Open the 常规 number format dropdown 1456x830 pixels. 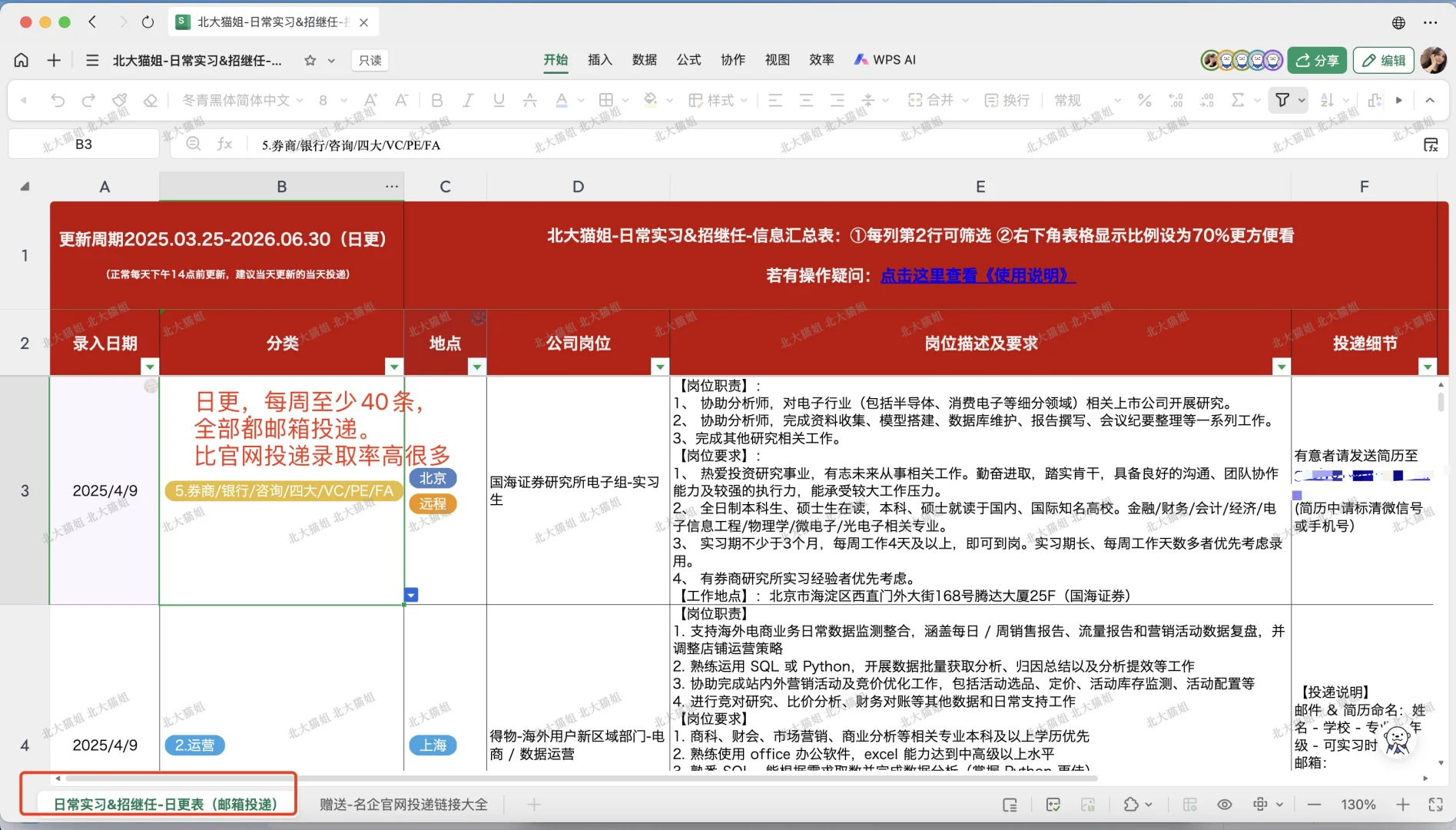pyautogui.click(x=1087, y=100)
